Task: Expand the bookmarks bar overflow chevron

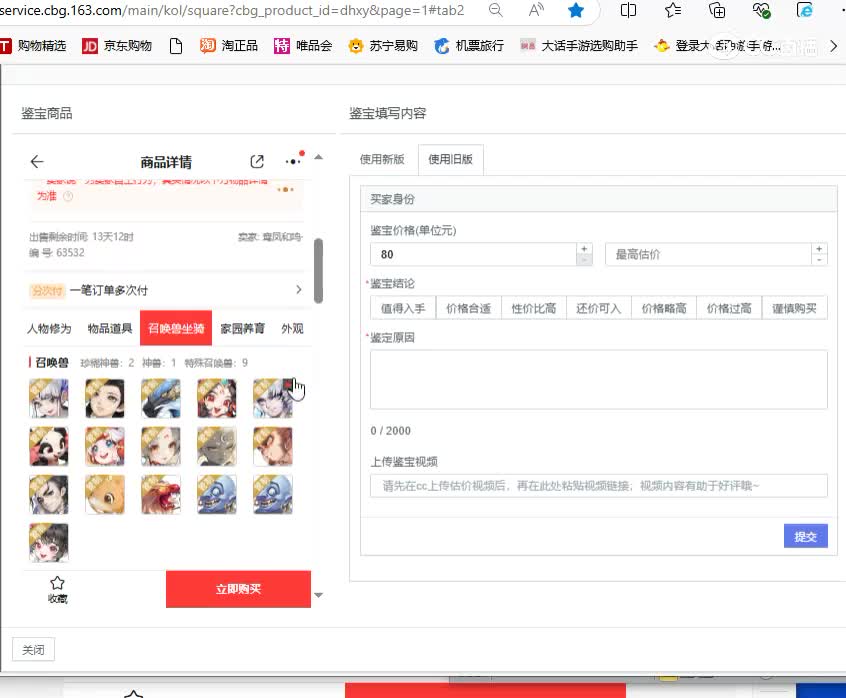Action: (x=834, y=46)
